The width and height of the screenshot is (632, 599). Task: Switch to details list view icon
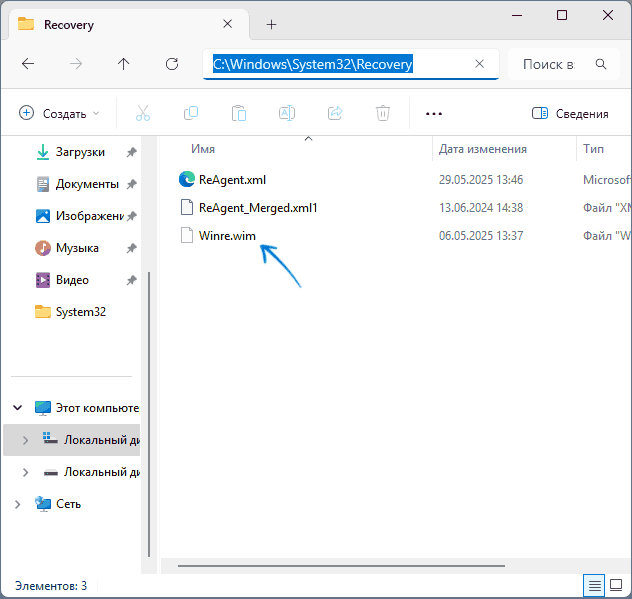594,585
